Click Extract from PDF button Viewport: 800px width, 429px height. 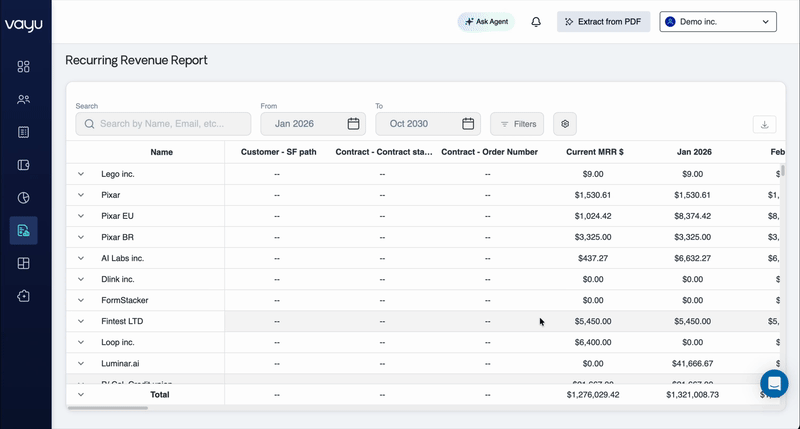pyautogui.click(x=604, y=22)
